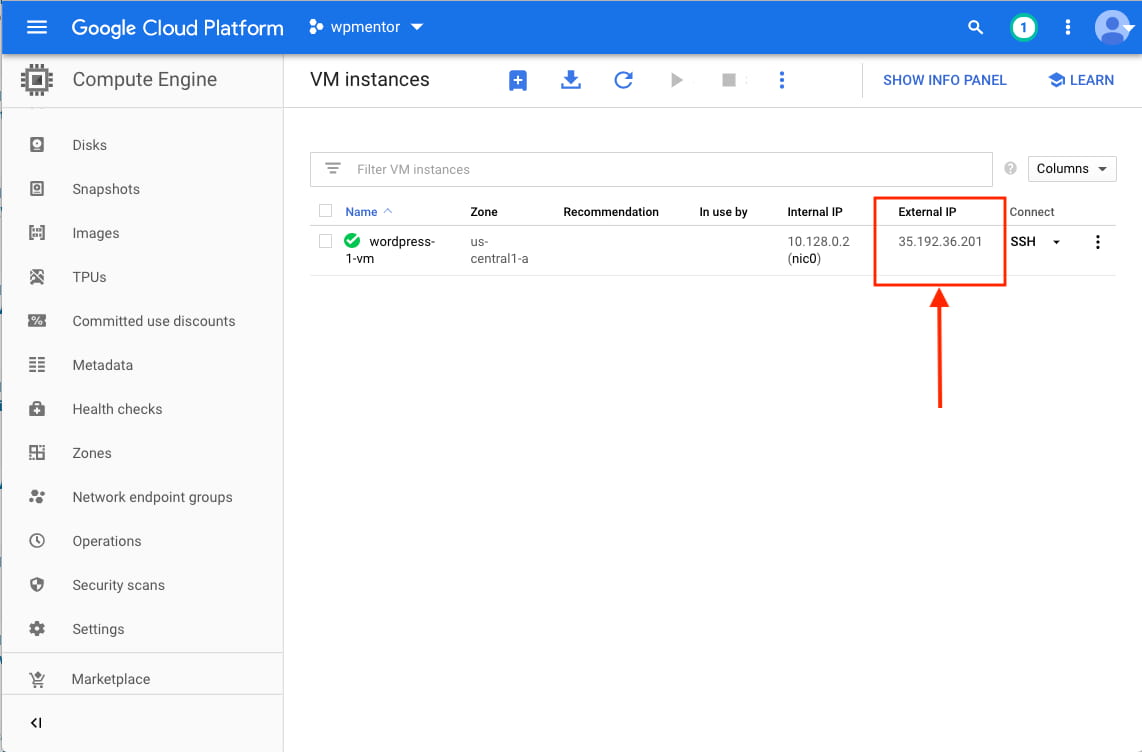The height and width of the screenshot is (752, 1142).
Task: Expand the SSH connect options arrow
Action: [x=1056, y=242]
